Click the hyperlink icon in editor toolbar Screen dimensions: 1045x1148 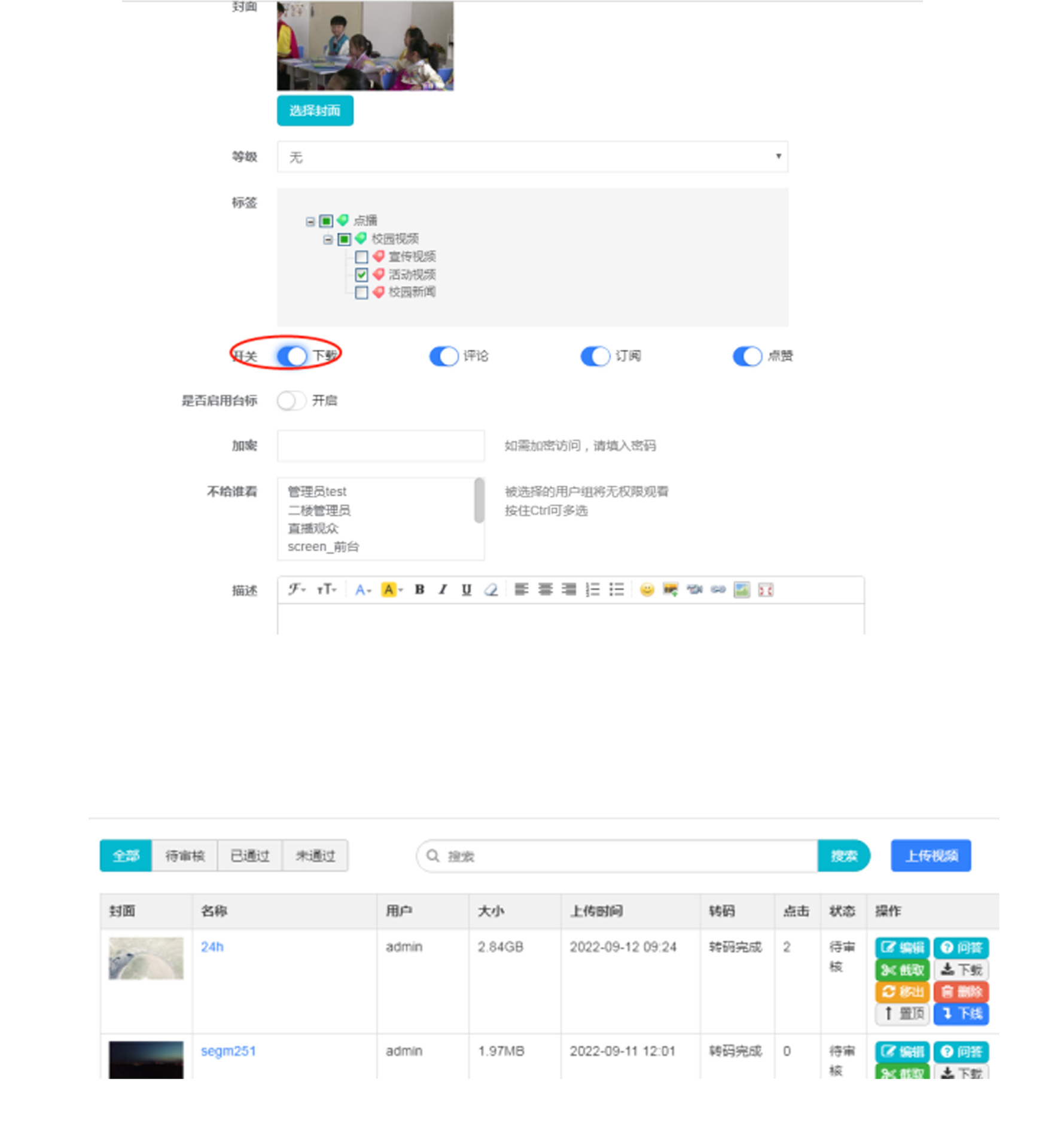pyautogui.click(x=718, y=590)
